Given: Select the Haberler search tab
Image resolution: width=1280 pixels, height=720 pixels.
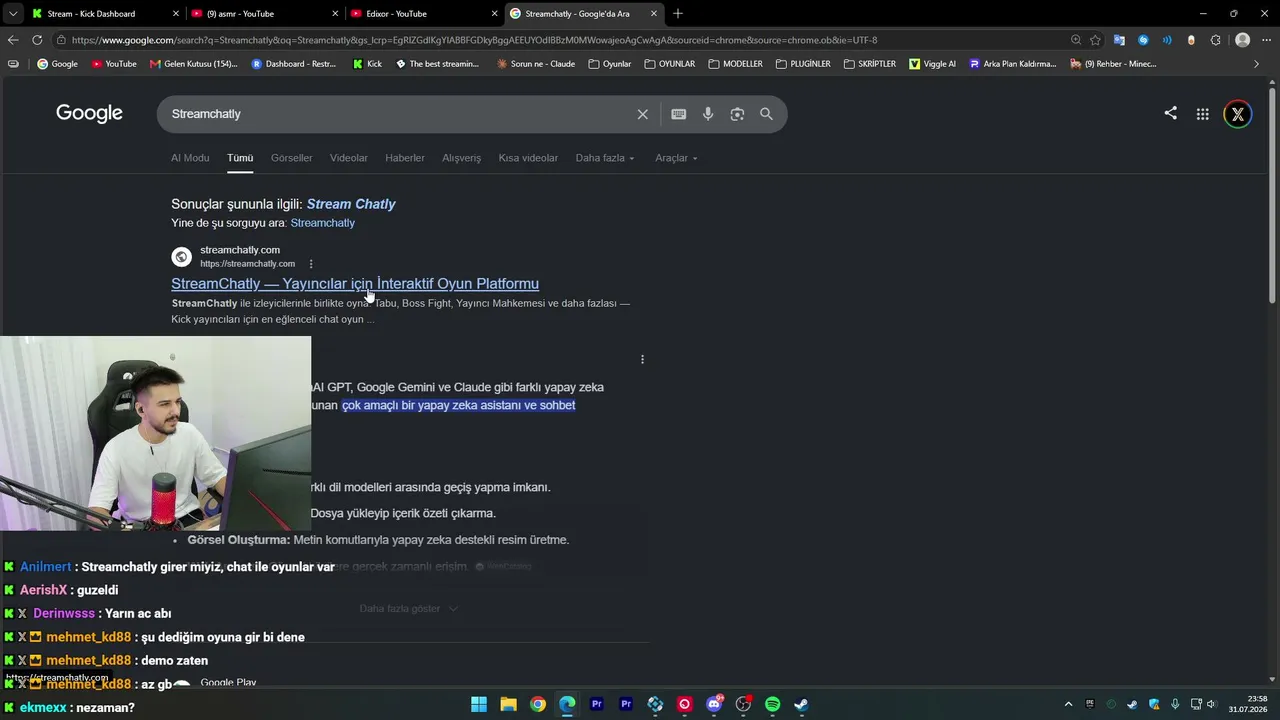Looking at the screenshot, I should (x=405, y=158).
